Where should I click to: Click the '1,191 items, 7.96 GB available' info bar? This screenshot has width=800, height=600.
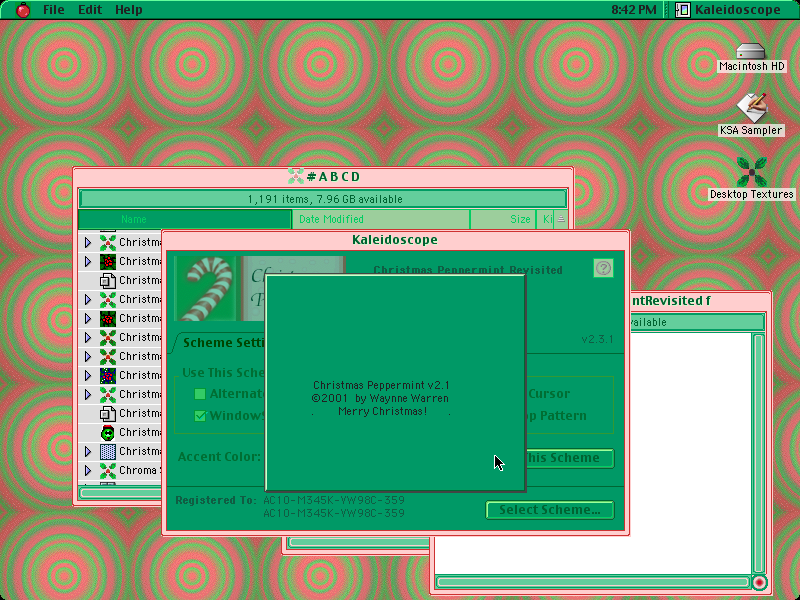tap(323, 198)
